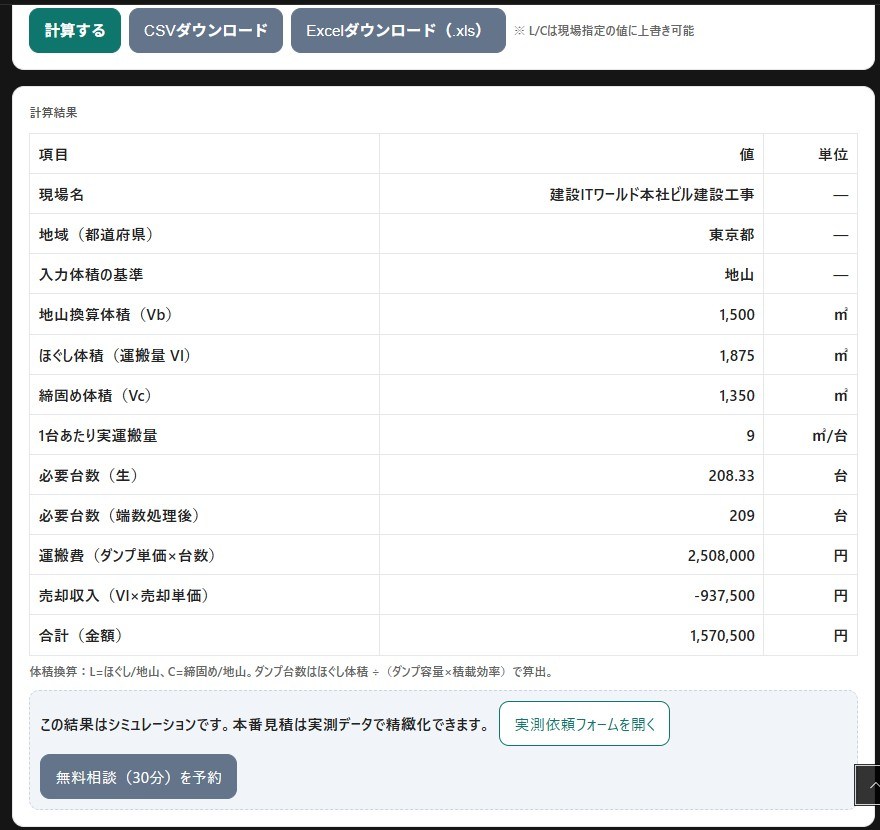Click the 計算結果 section heading
The height and width of the screenshot is (830, 880).
[54, 112]
